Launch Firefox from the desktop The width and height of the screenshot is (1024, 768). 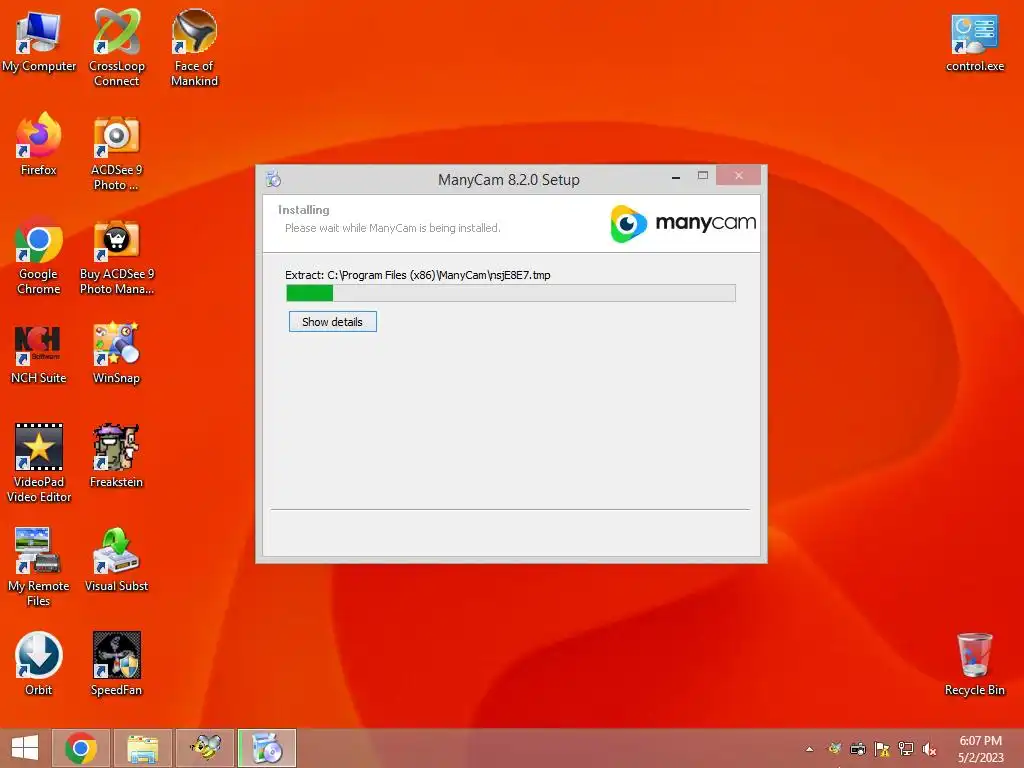coord(39,144)
